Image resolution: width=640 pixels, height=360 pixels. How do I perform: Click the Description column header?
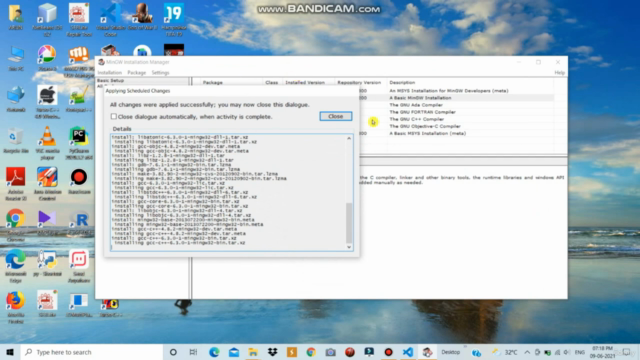402,82
